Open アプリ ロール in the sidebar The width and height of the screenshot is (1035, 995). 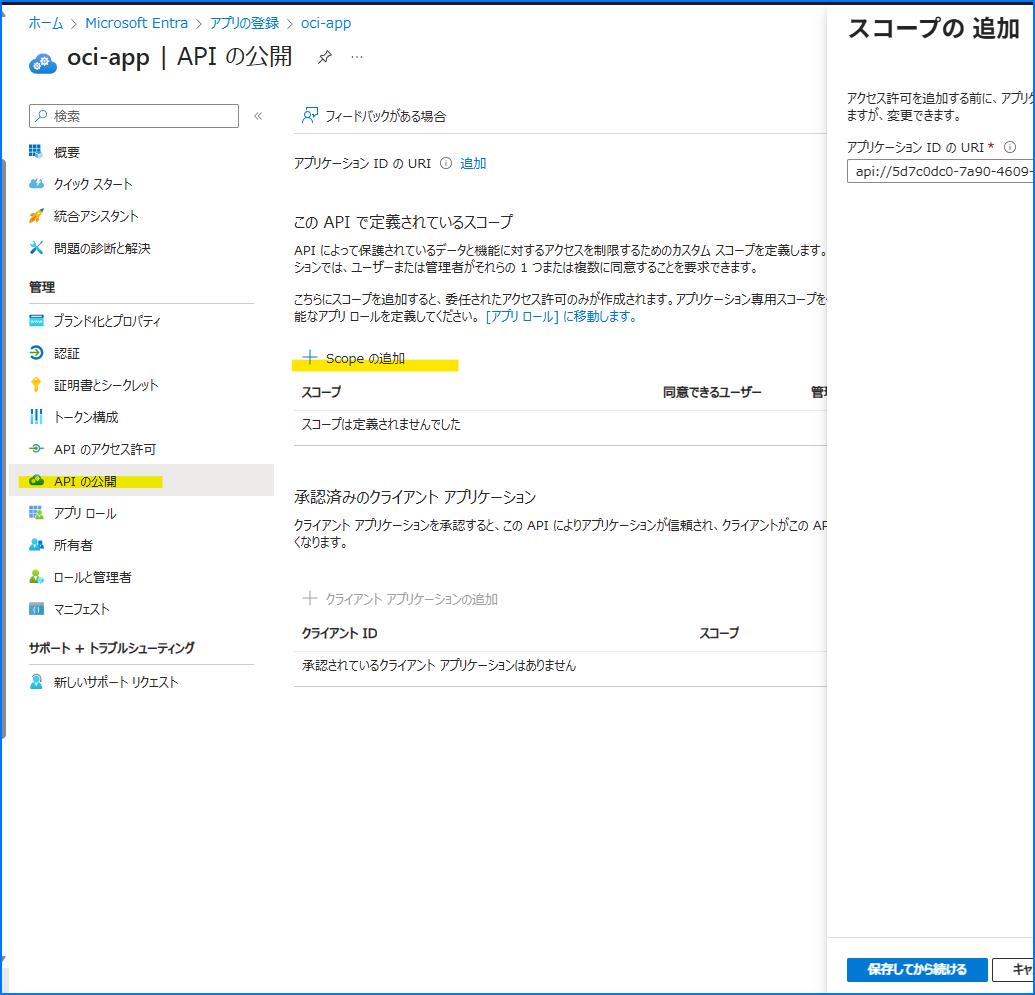(85, 513)
